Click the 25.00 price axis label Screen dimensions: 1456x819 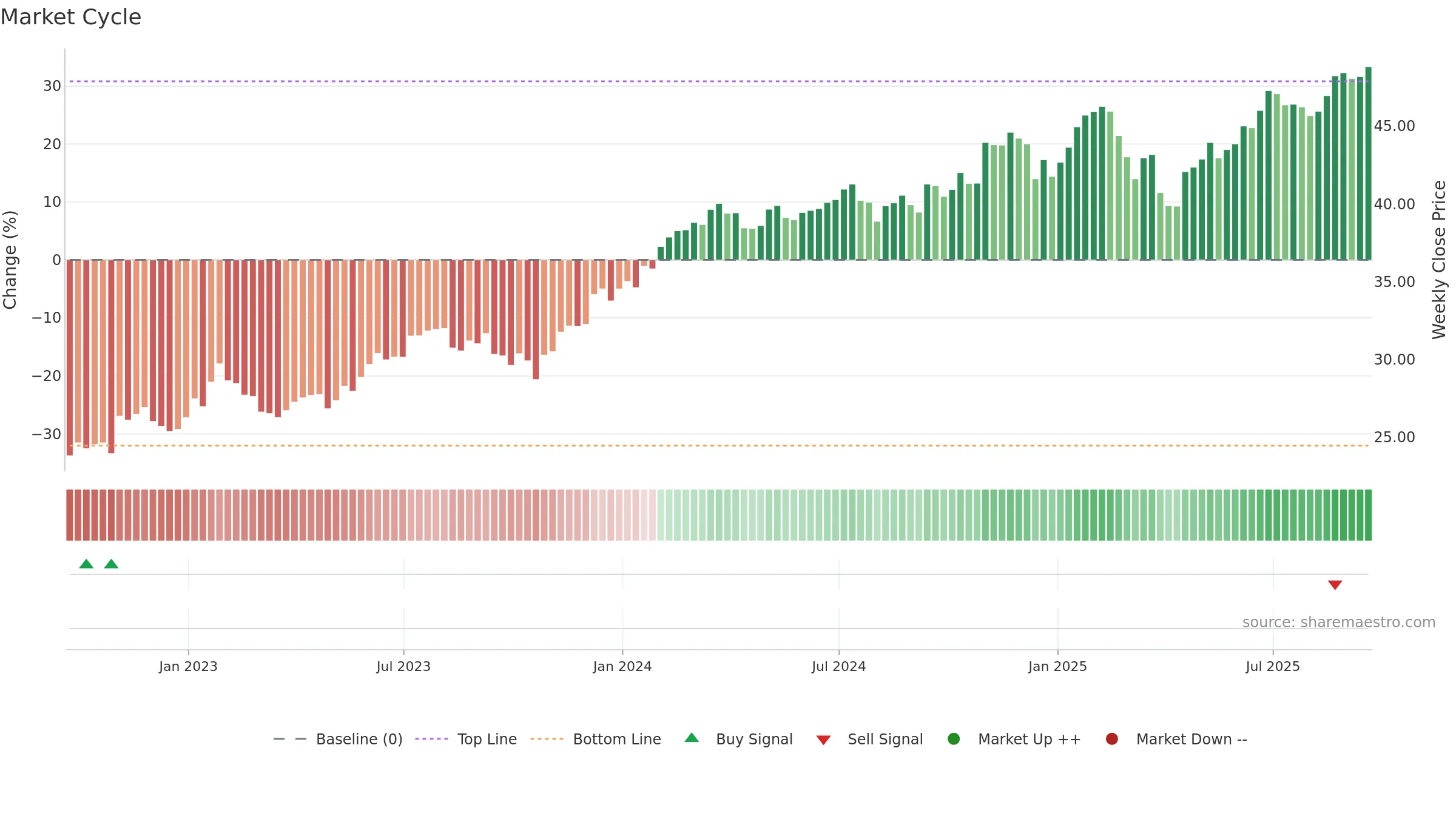pyautogui.click(x=1394, y=437)
